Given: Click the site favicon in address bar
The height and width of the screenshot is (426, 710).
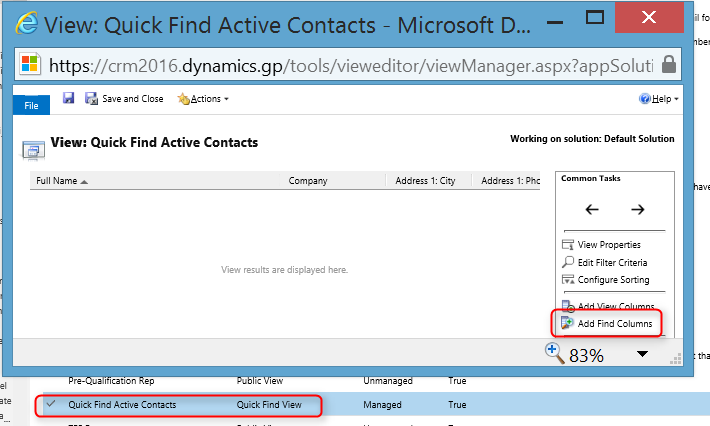Looking at the screenshot, I should click(x=30, y=64).
